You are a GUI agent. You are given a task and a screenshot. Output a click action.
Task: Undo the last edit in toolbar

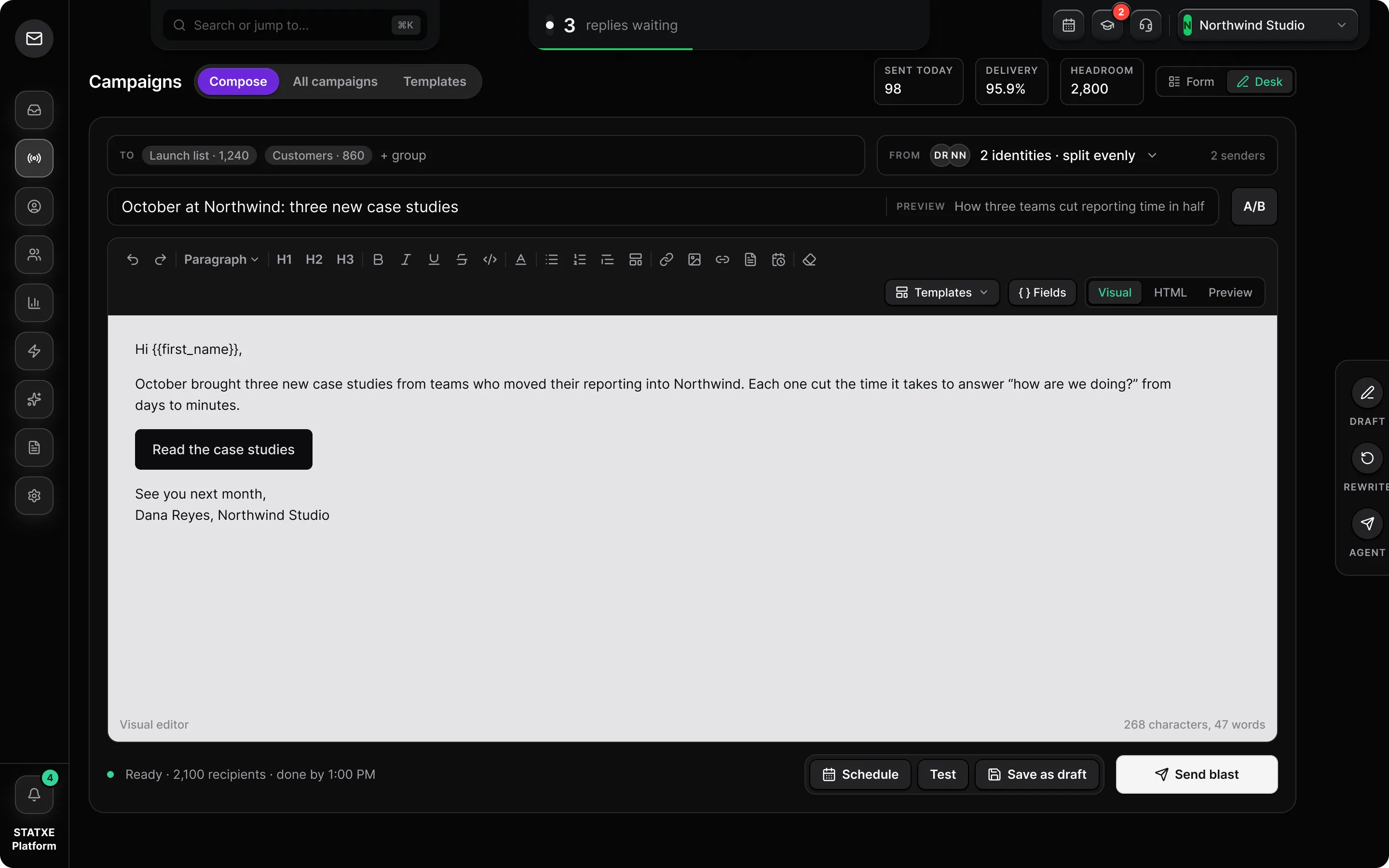coord(133,259)
